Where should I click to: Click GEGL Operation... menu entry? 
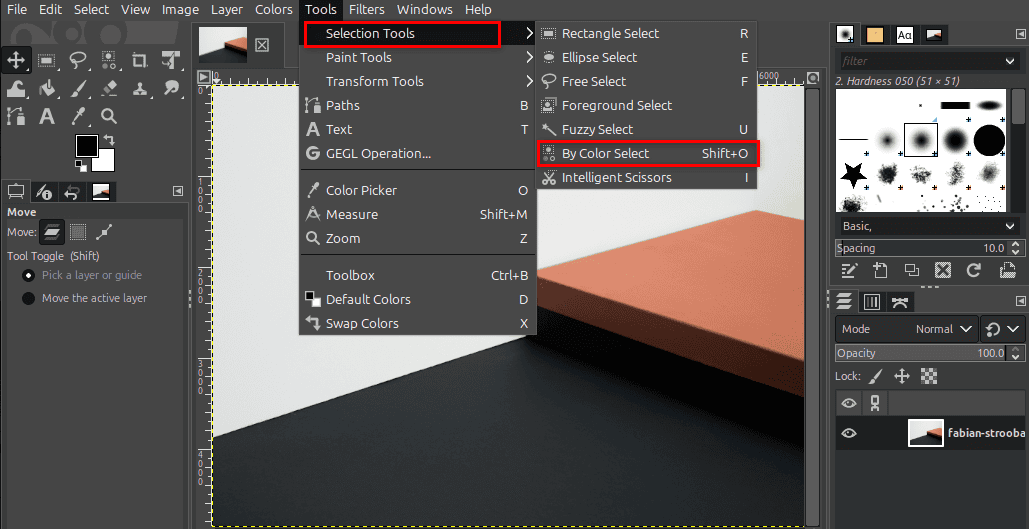(418, 154)
